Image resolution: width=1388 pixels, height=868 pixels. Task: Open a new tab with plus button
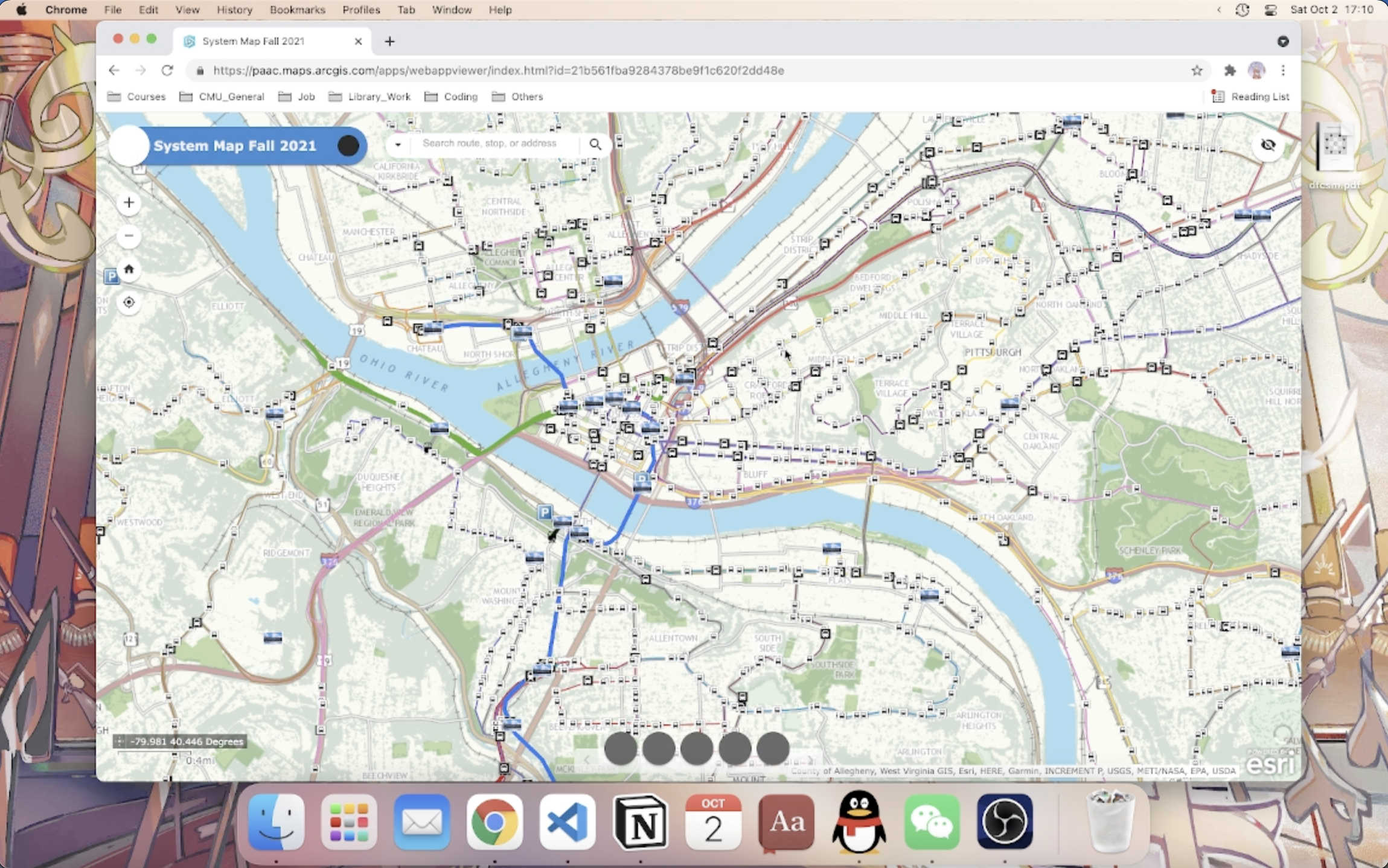click(389, 41)
